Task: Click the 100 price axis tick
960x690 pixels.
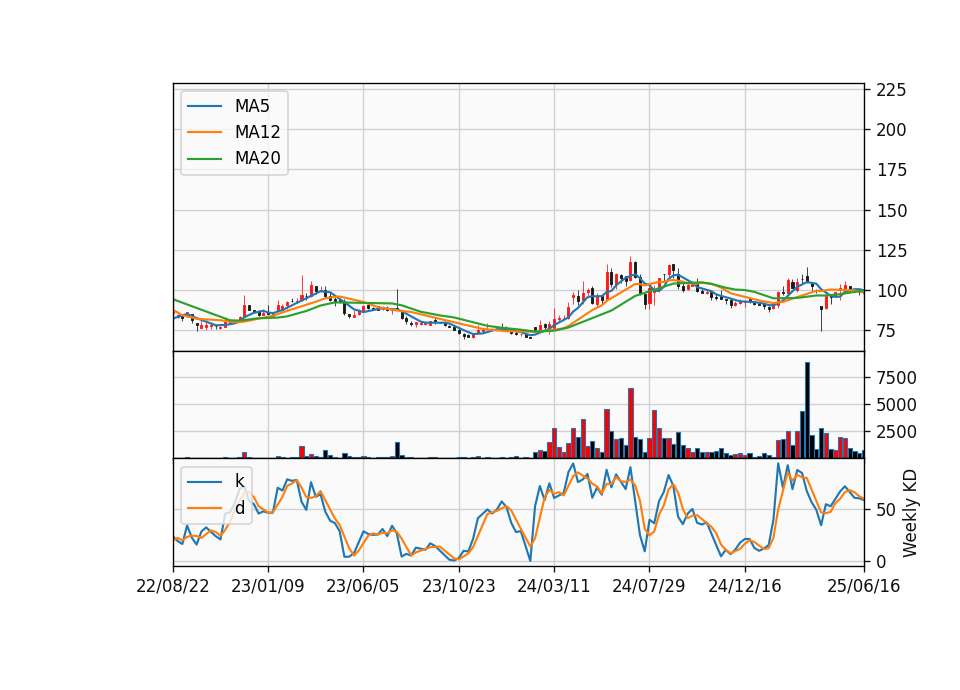Action: tap(891, 291)
